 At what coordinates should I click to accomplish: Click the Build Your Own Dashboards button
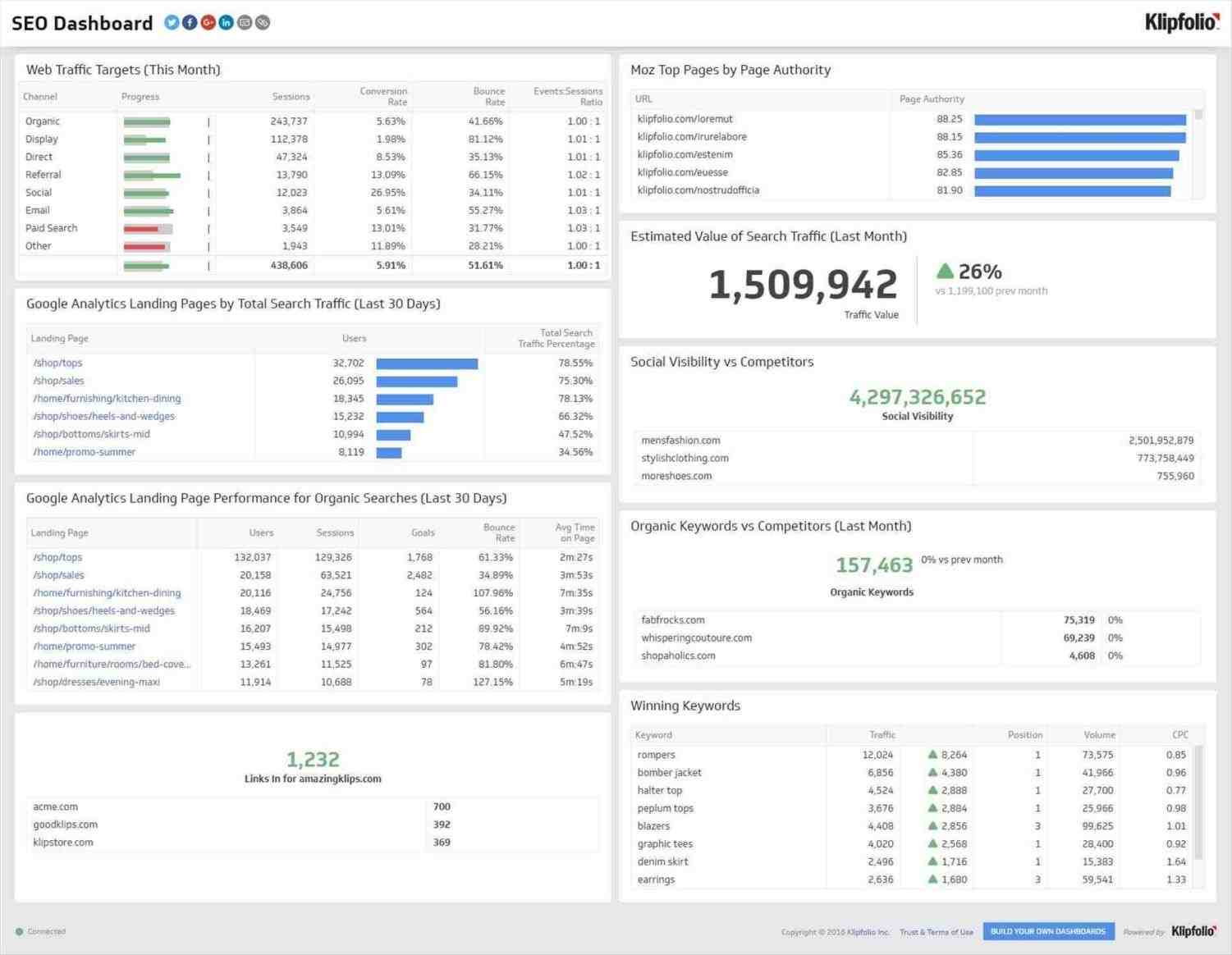pyautogui.click(x=1048, y=931)
